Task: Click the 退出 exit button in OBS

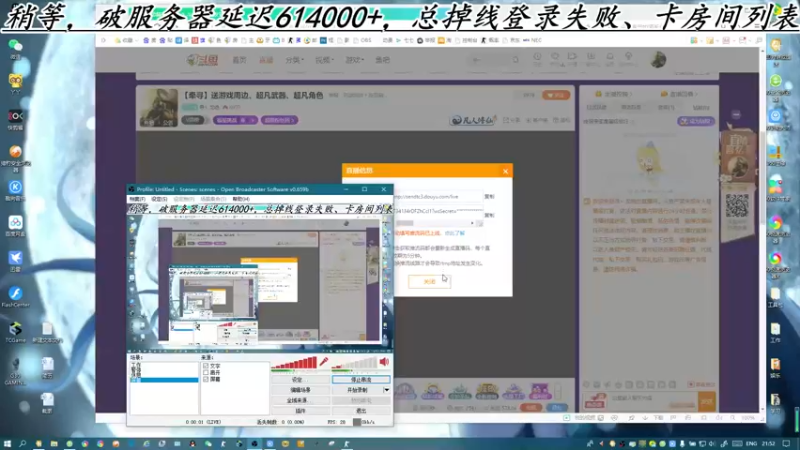Action: click(361, 411)
